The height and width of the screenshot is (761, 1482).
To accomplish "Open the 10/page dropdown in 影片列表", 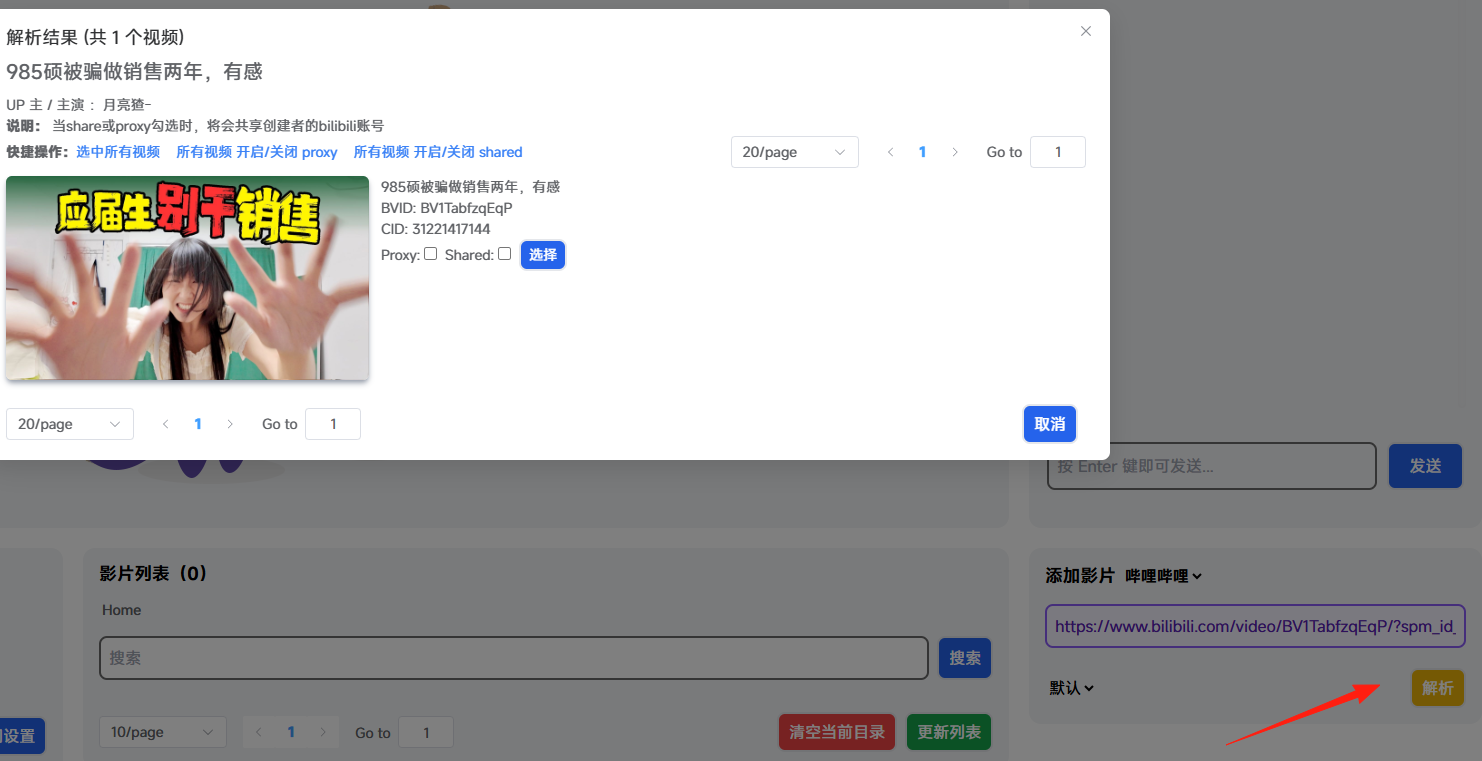I will pos(163,732).
